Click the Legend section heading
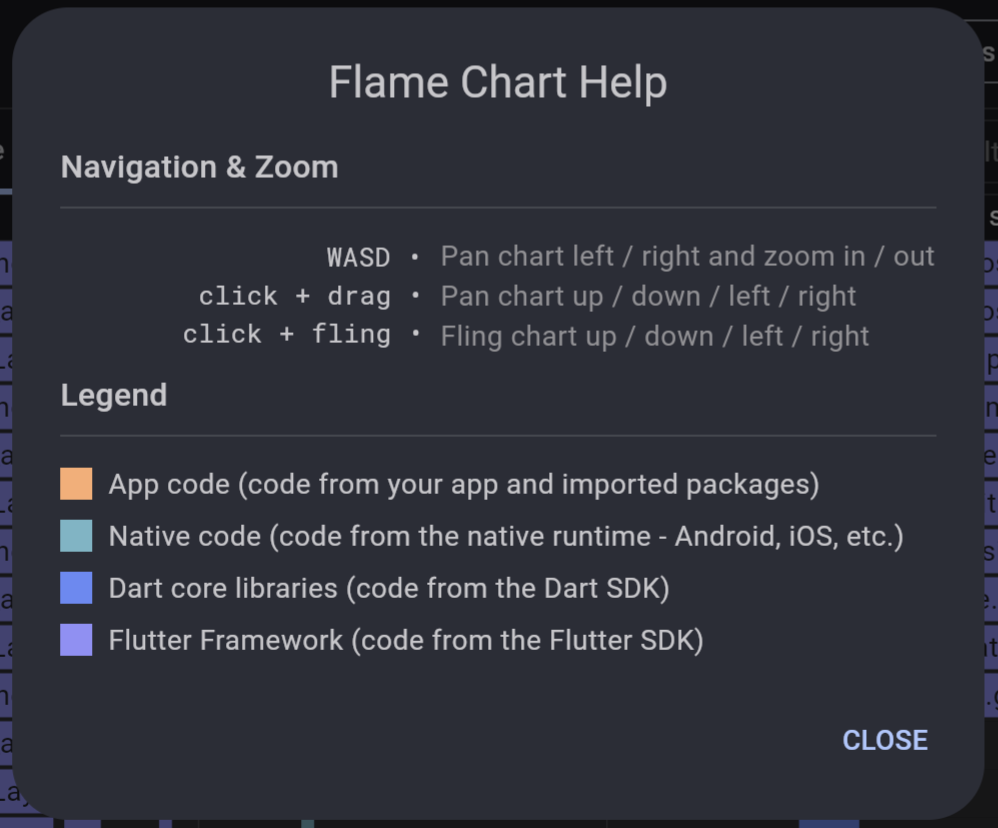 tap(113, 395)
